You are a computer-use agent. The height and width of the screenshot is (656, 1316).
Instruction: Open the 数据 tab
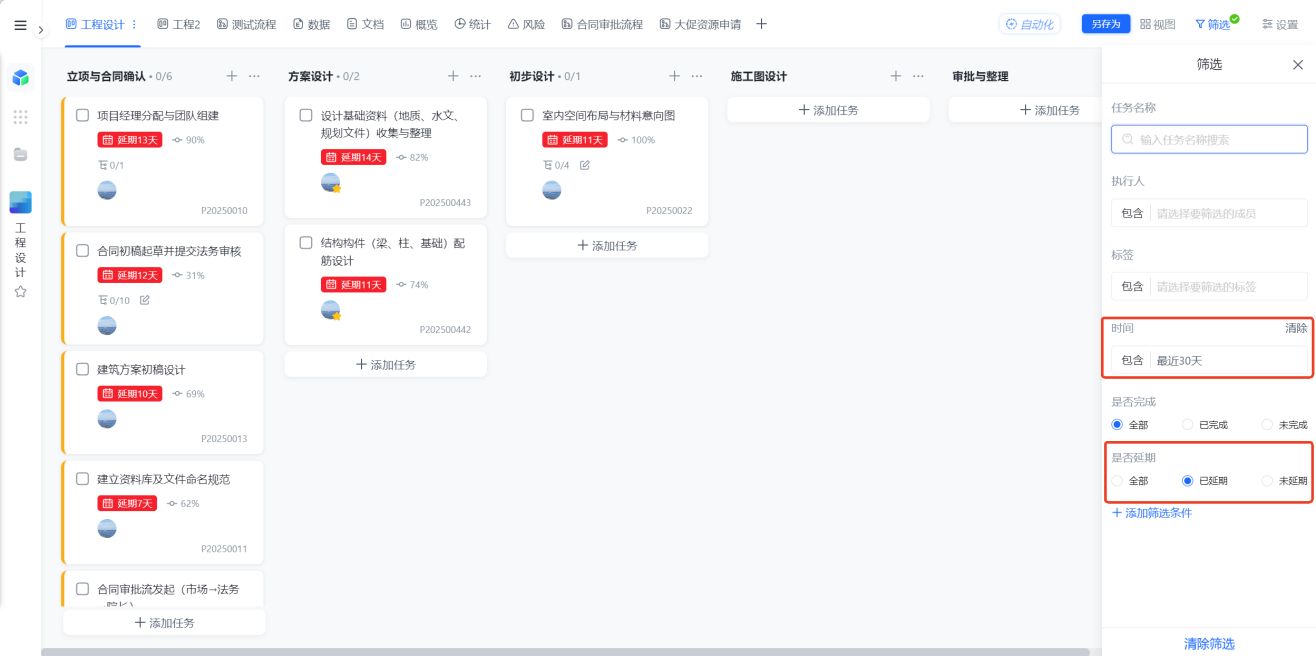coord(312,24)
